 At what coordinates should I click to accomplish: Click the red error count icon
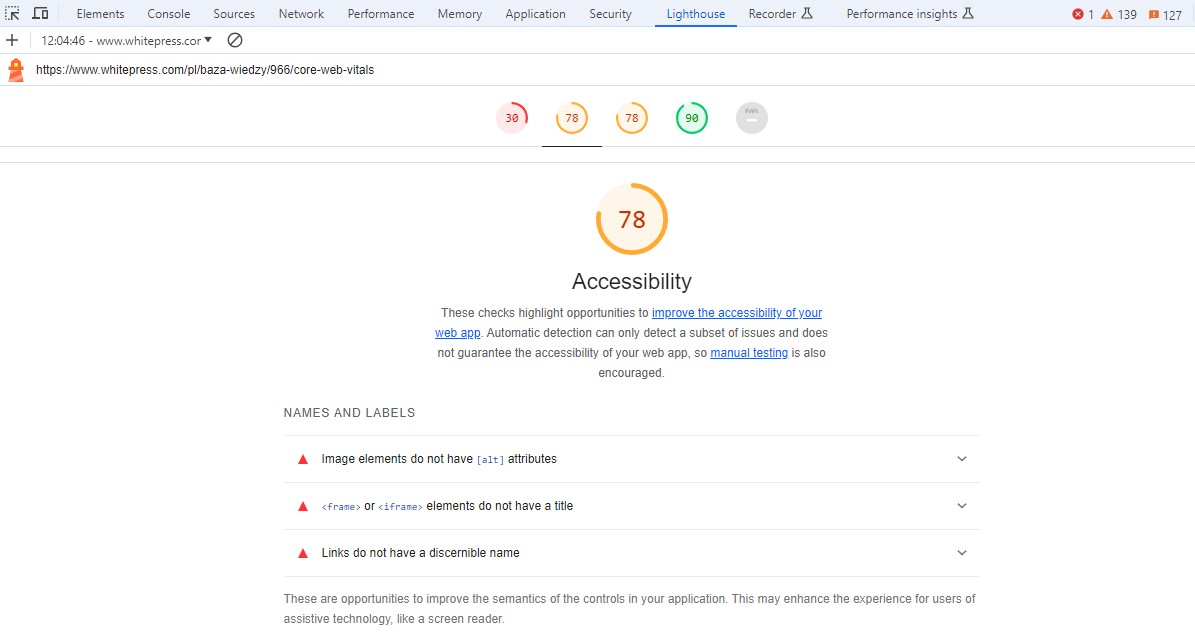click(x=1078, y=14)
